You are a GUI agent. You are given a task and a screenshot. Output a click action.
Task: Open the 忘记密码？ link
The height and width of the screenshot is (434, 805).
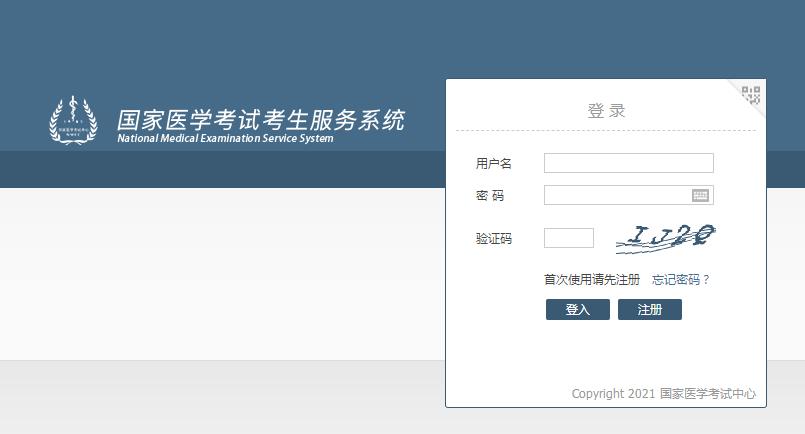tap(680, 280)
